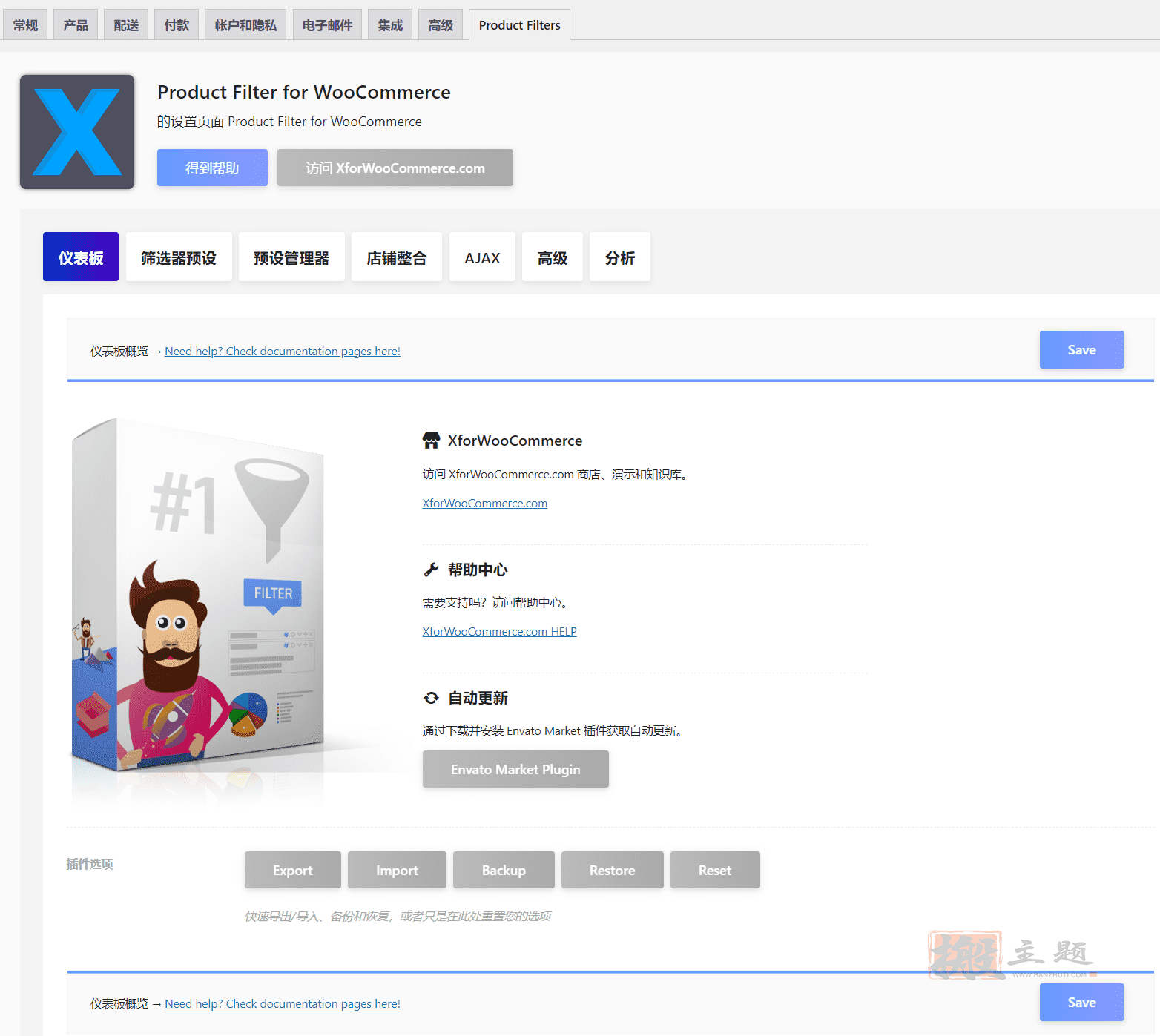Click the refresh icon beside 自动更新
This screenshot has width=1160, height=1036.
click(x=431, y=698)
